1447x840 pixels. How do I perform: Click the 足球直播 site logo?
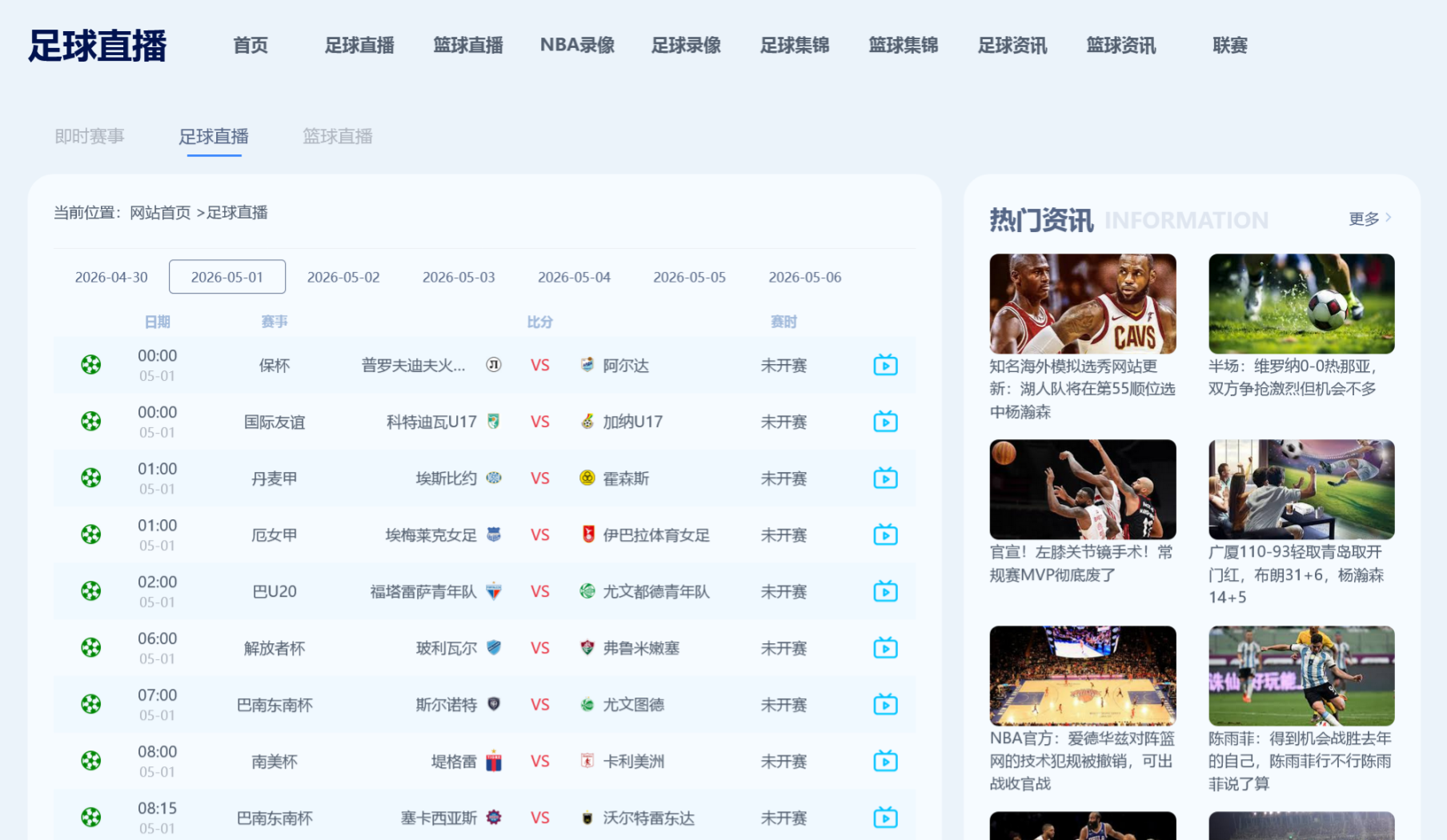tap(97, 46)
